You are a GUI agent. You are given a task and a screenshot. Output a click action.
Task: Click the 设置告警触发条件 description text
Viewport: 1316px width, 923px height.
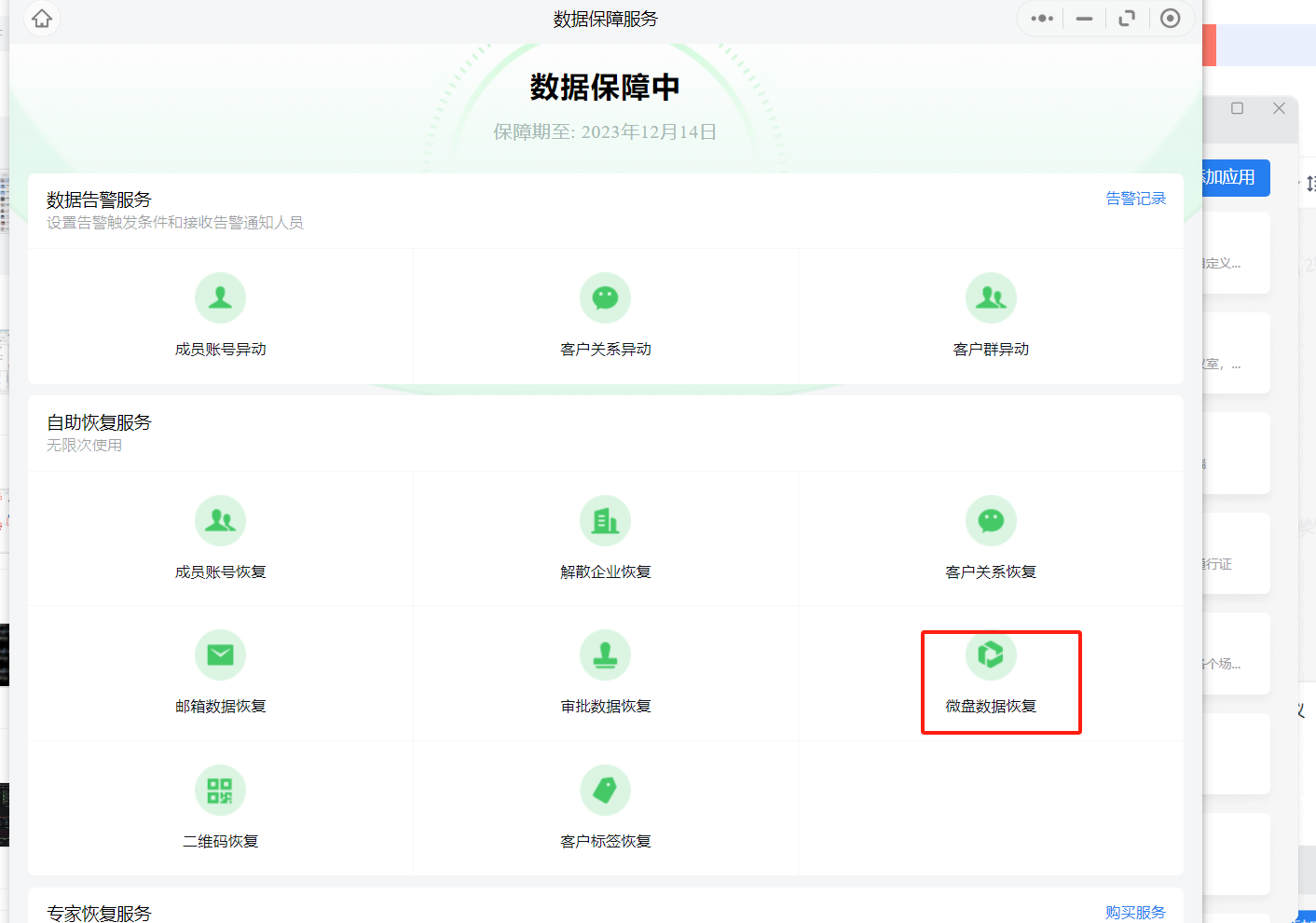(x=175, y=223)
